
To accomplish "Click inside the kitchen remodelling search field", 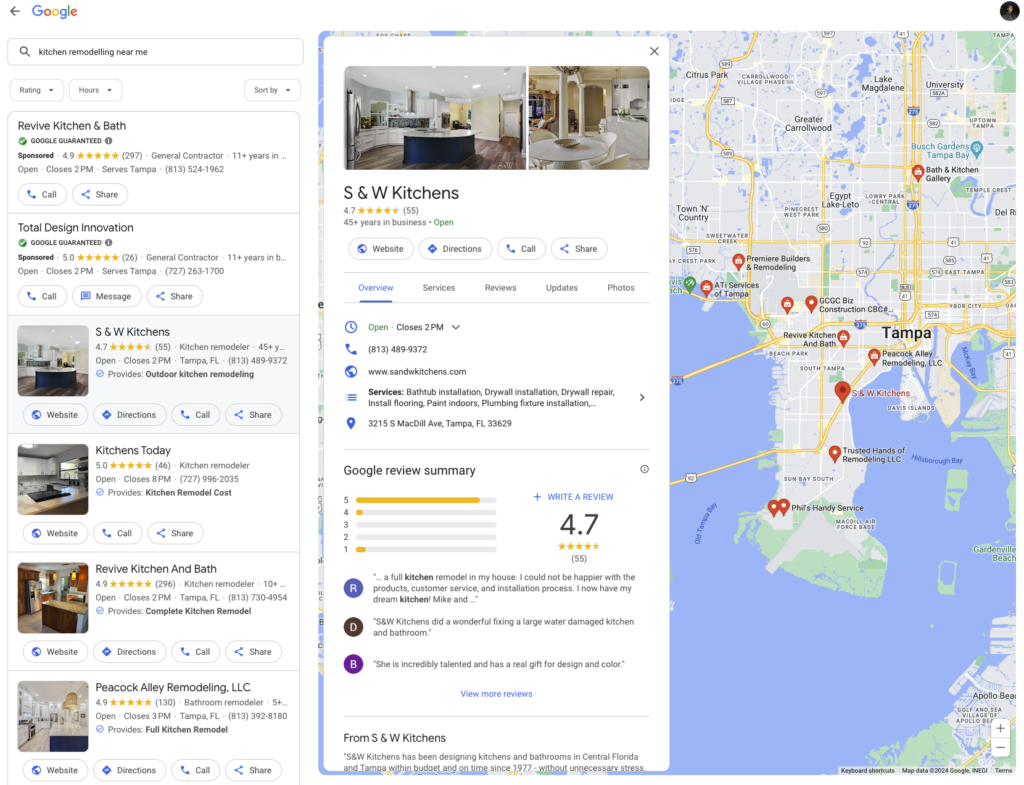I will pyautogui.click(x=155, y=52).
